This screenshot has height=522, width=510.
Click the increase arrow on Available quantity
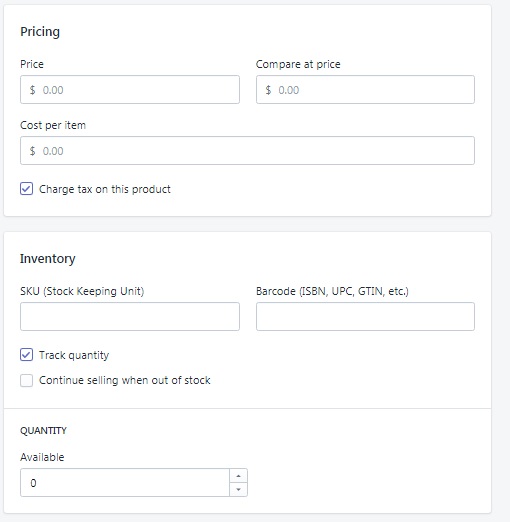tap(238, 476)
